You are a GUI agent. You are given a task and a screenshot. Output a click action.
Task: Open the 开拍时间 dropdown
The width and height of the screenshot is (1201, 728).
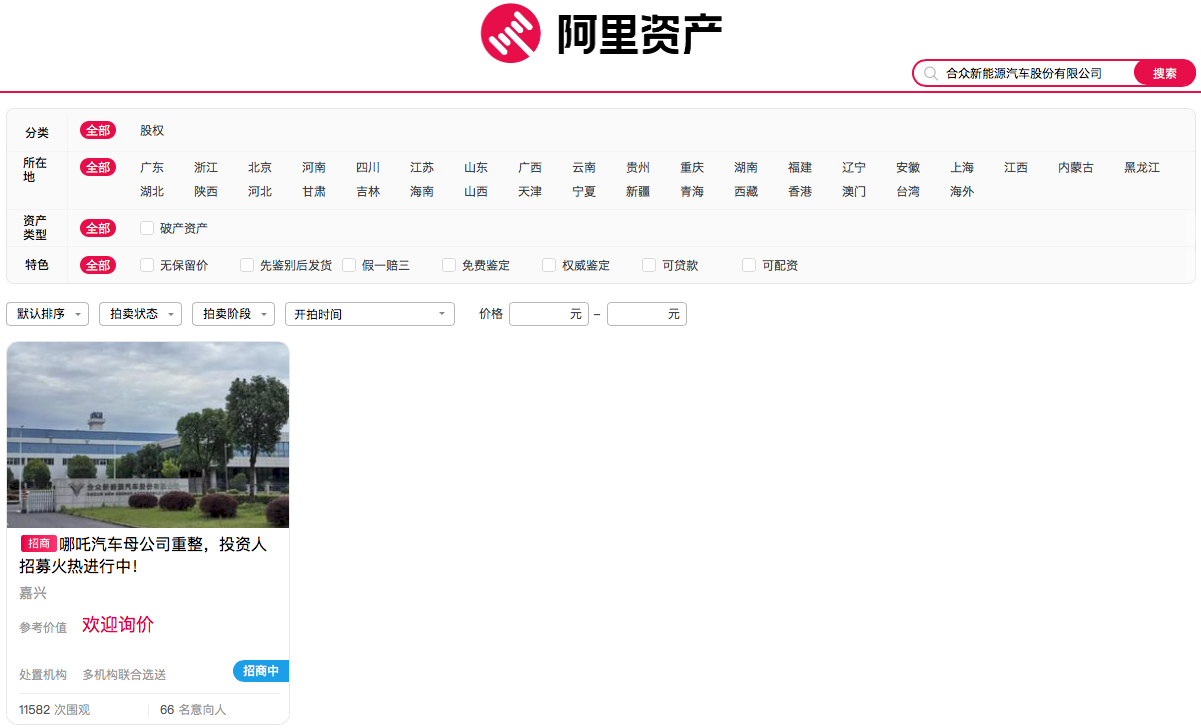[x=370, y=314]
